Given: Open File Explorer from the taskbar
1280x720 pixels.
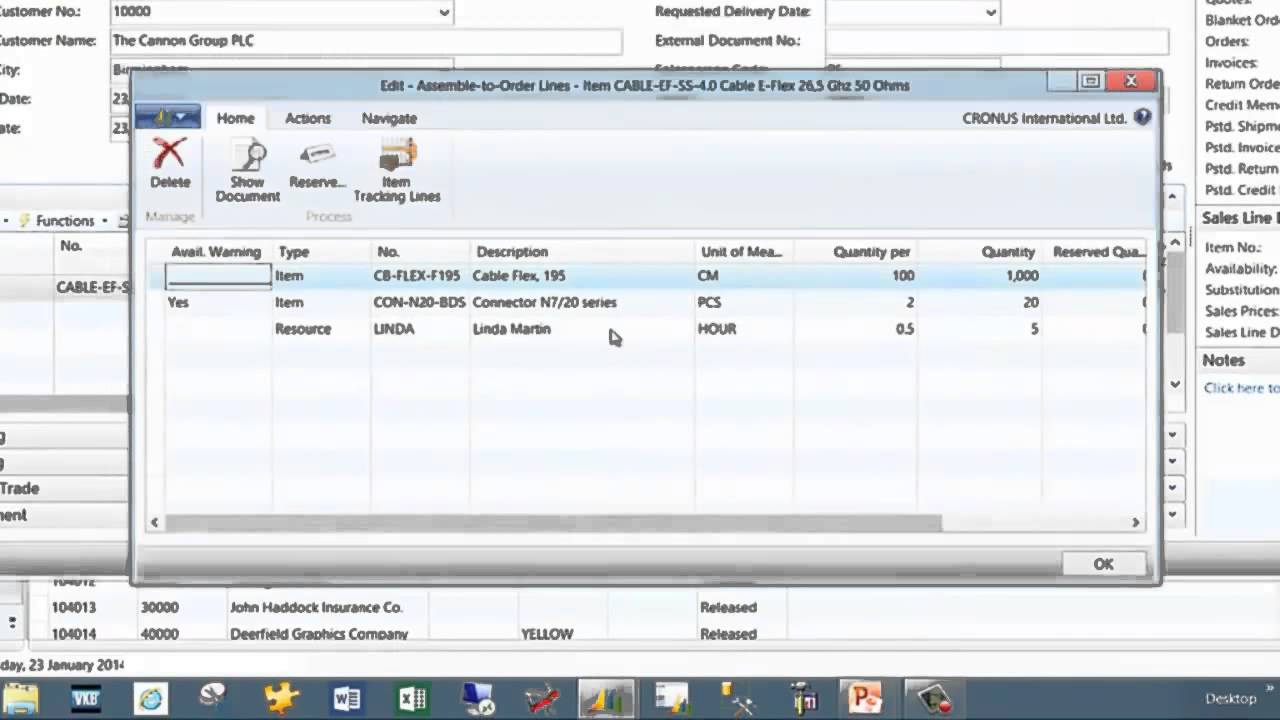Looking at the screenshot, I should [21, 698].
